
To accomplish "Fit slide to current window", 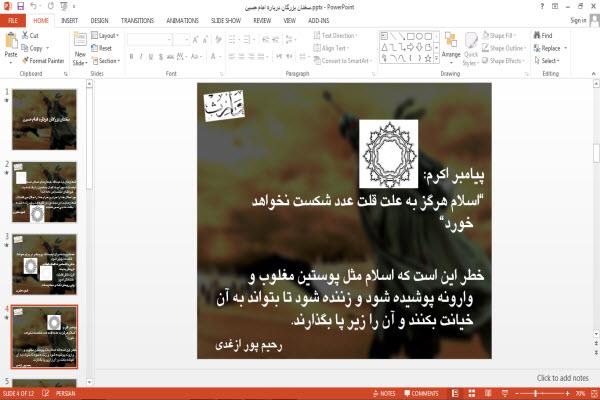I will [594, 393].
